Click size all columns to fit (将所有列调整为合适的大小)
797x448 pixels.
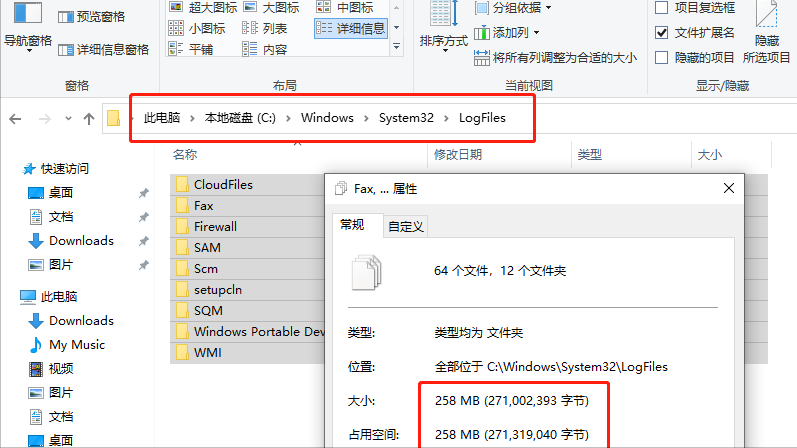[x=555, y=58]
